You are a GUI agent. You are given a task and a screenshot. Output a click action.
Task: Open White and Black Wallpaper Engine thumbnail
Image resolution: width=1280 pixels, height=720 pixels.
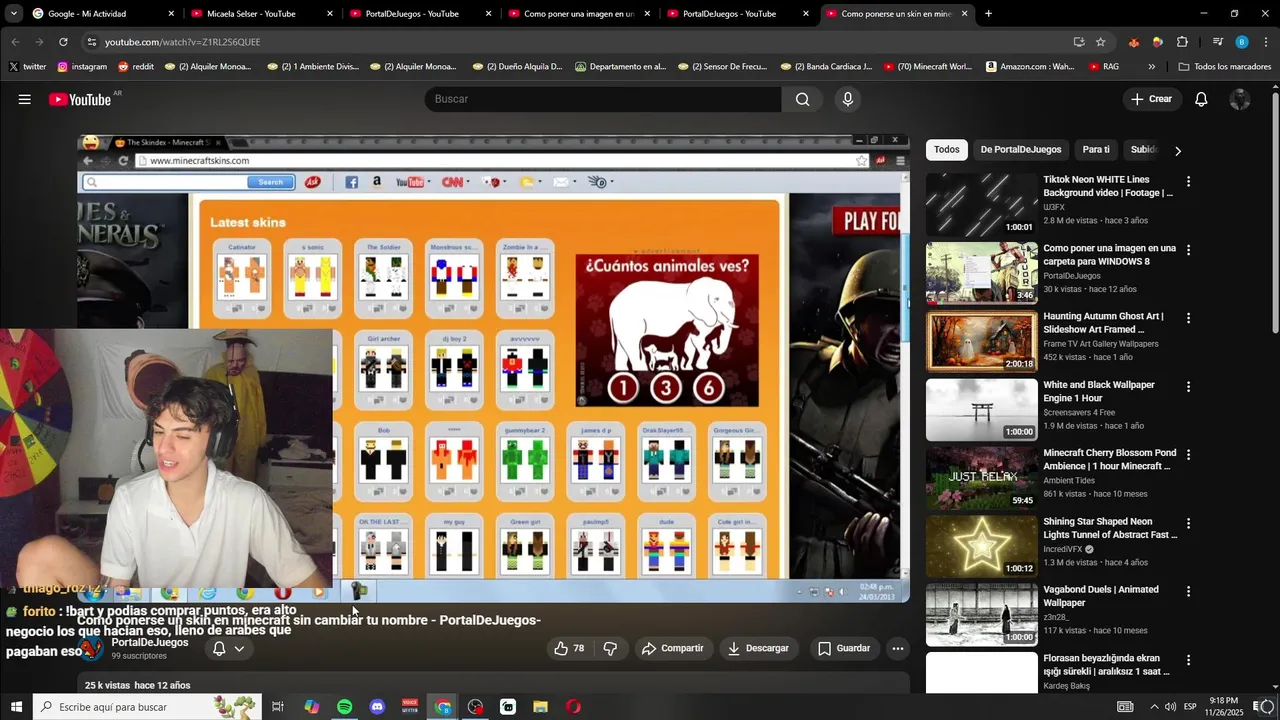(982, 410)
